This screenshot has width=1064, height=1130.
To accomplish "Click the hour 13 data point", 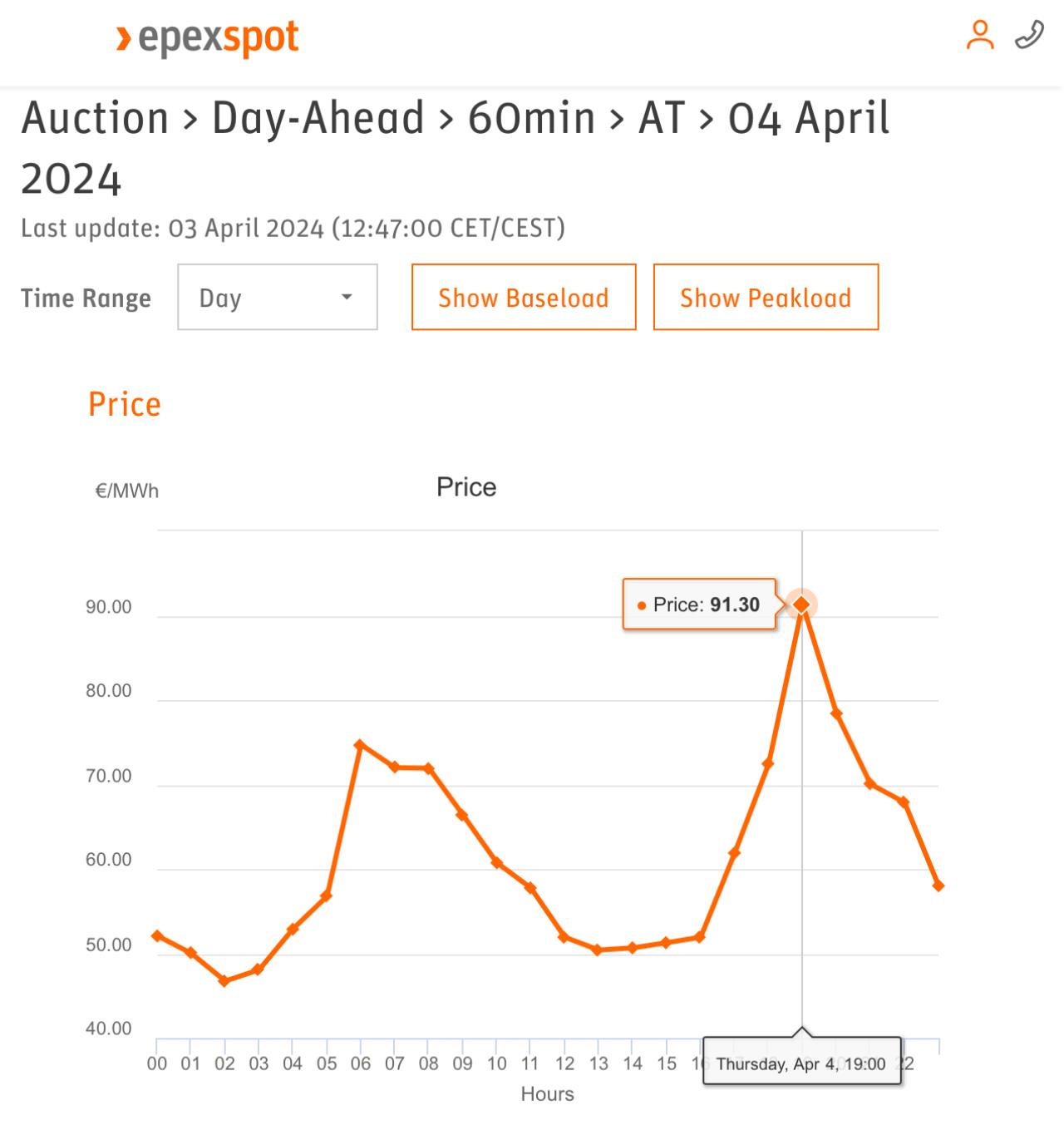I will (x=598, y=950).
